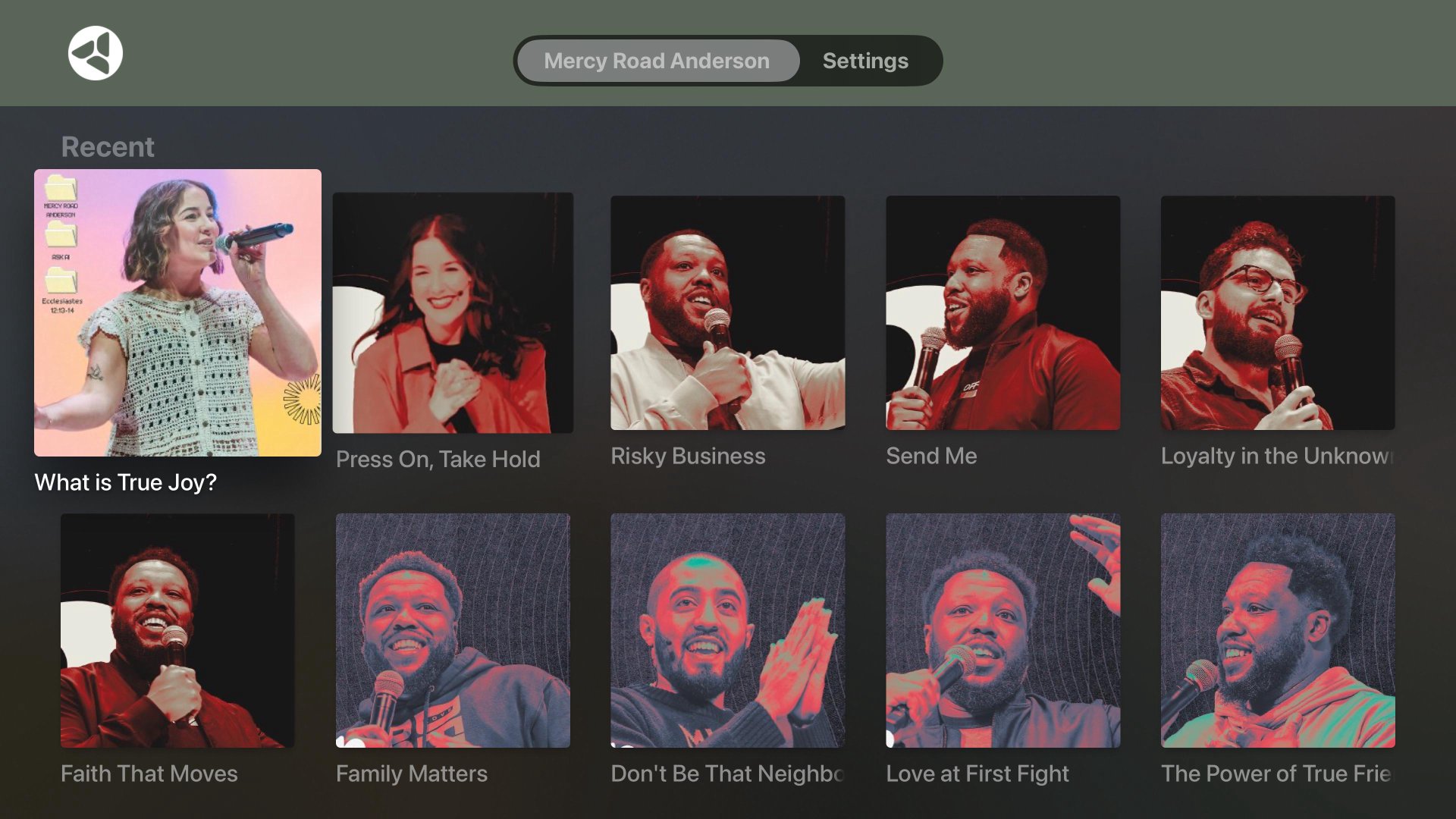Switch to the Mercy Road Anderson tab
The image size is (1456, 819).
click(657, 61)
